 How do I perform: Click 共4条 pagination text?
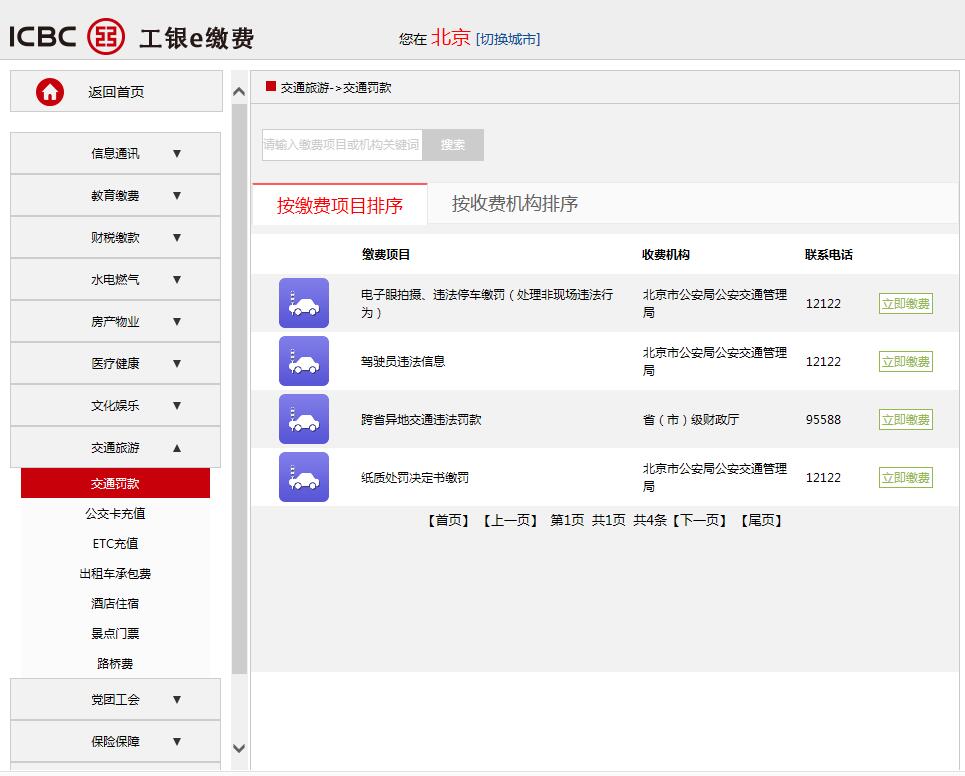650,521
